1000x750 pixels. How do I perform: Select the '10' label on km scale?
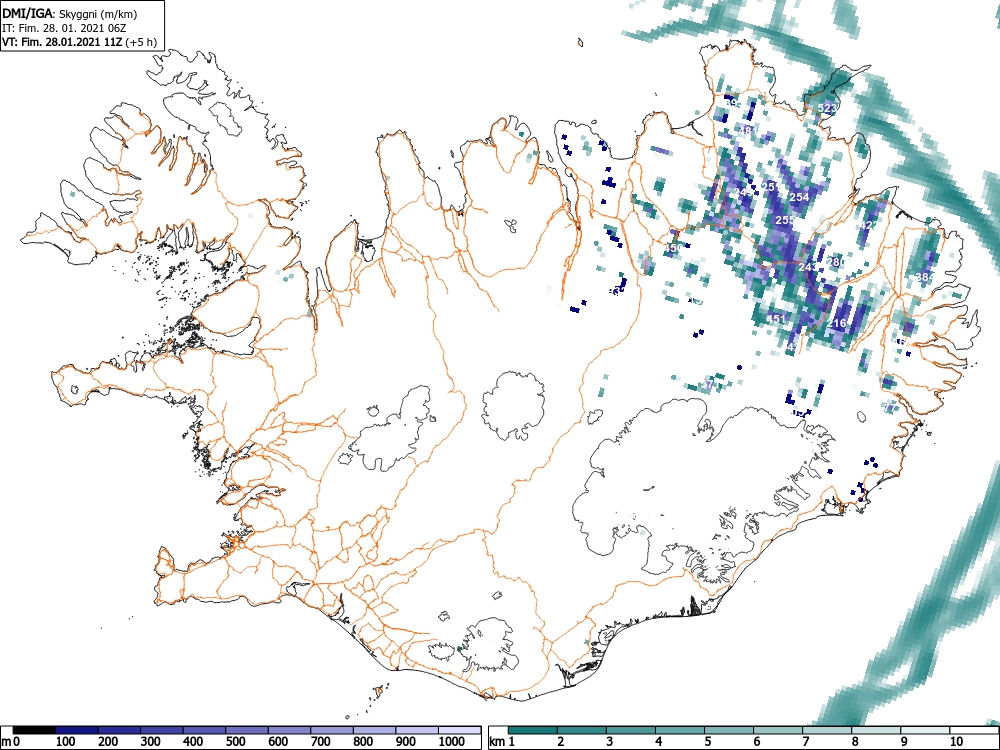955,742
